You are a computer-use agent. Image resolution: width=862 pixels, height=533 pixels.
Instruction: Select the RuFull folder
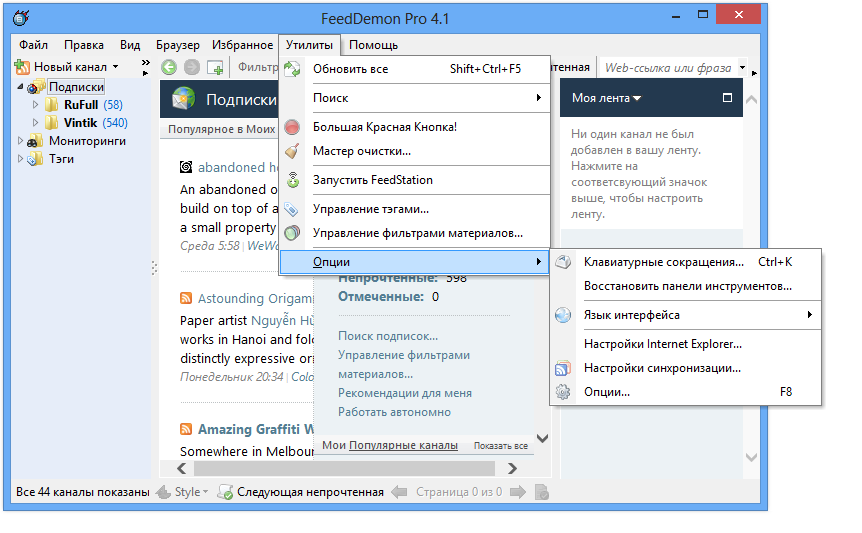pyautogui.click(x=81, y=105)
